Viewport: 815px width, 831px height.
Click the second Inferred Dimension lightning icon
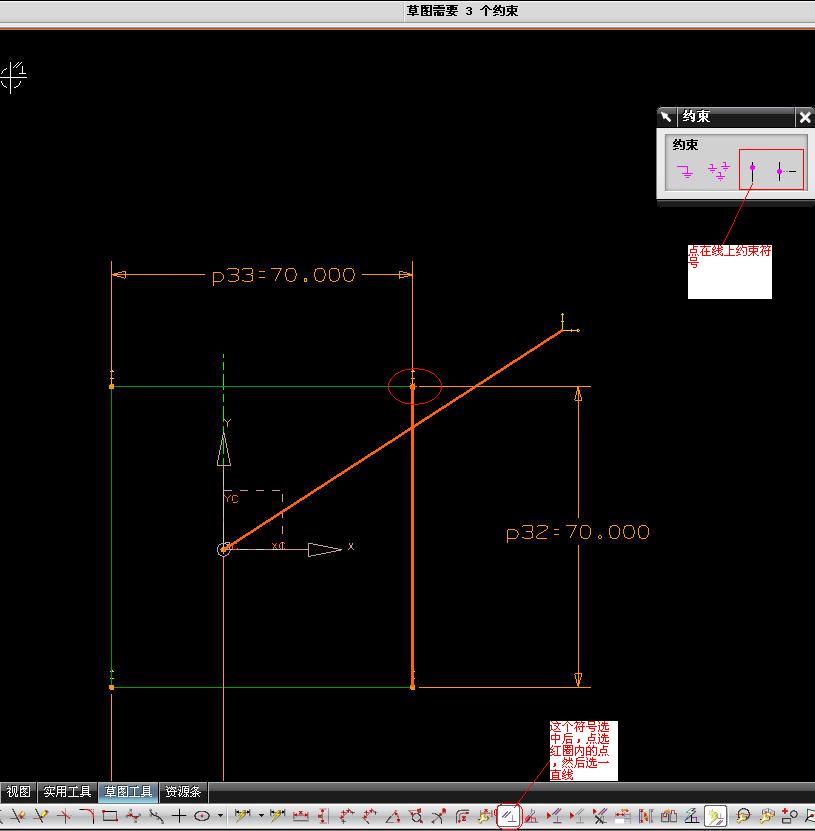(x=277, y=816)
